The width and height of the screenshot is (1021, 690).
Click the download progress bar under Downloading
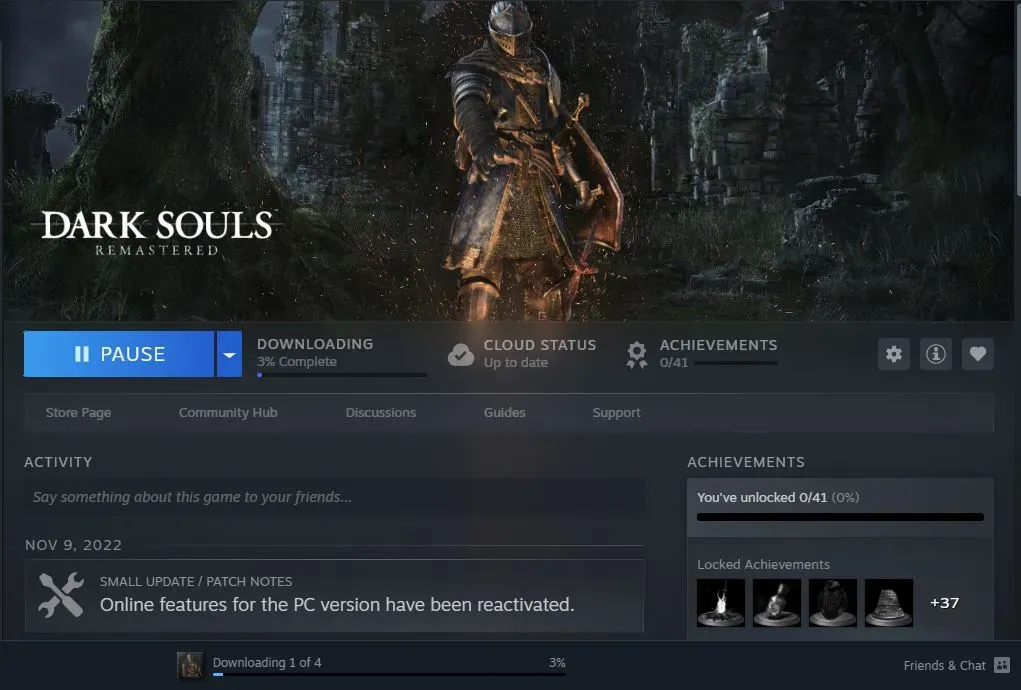coord(342,375)
